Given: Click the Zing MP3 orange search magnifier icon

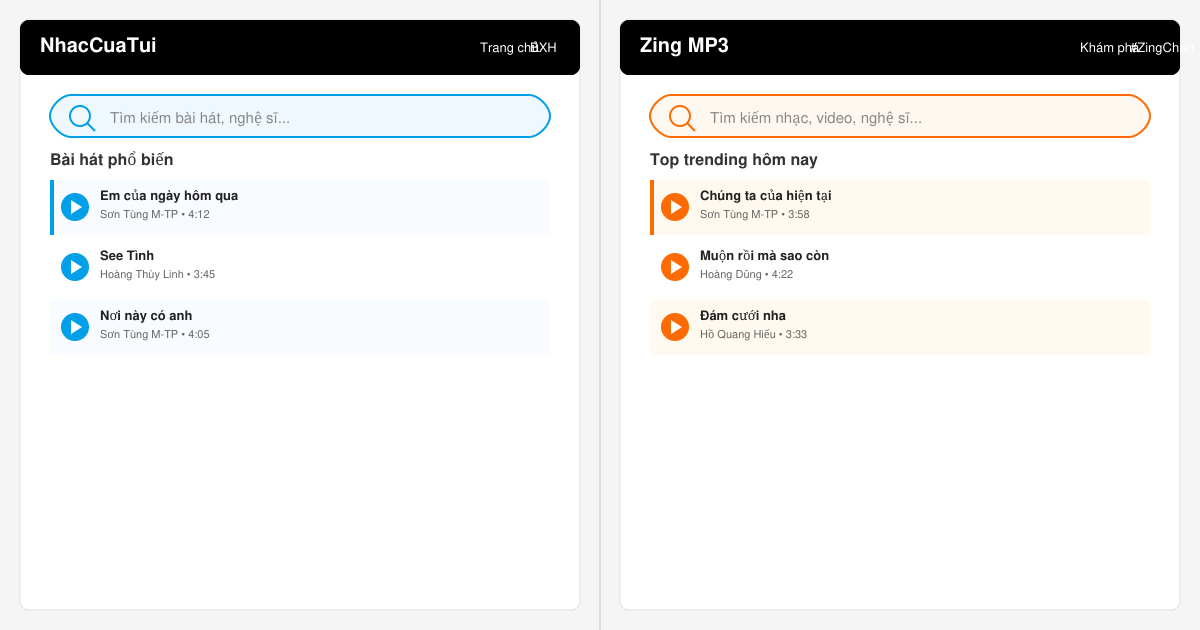Looking at the screenshot, I should (682, 118).
